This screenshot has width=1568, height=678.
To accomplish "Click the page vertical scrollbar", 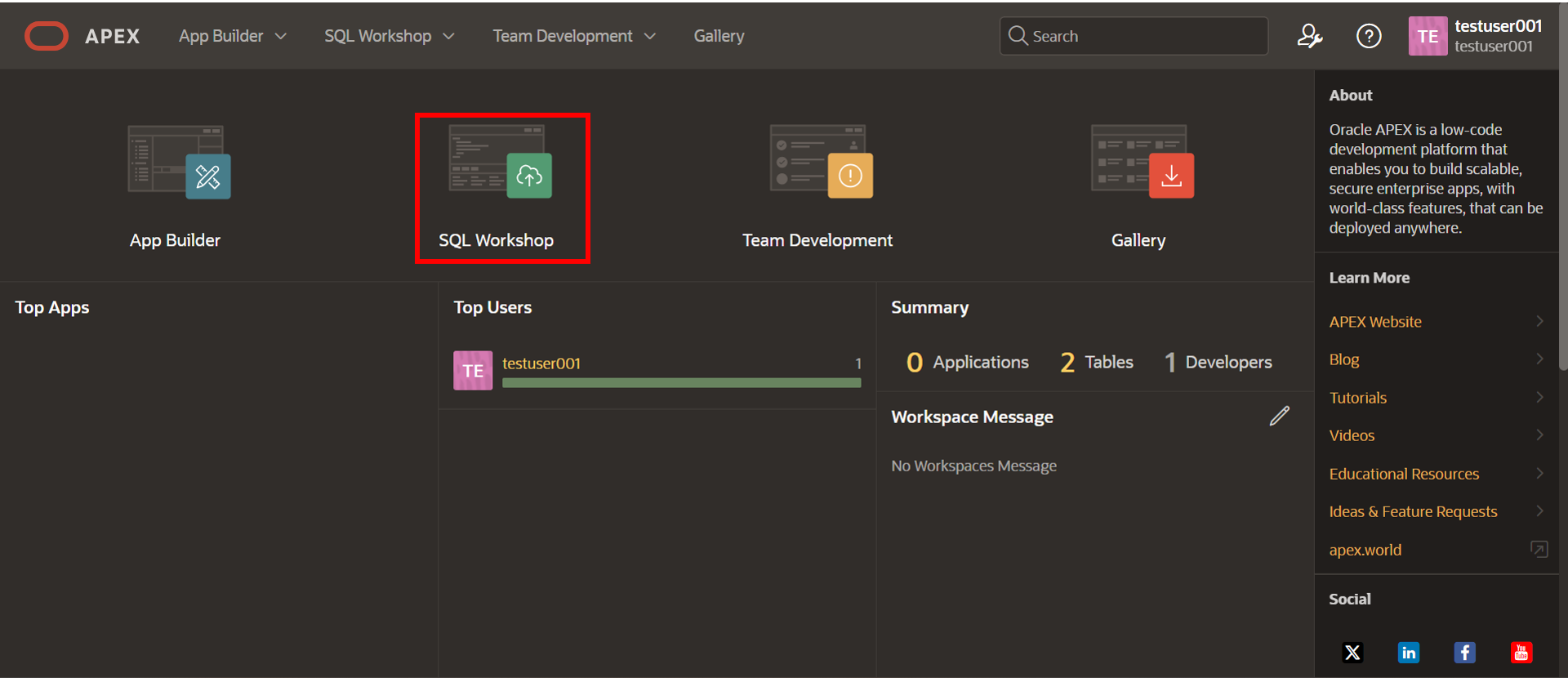I will coord(1563,188).
